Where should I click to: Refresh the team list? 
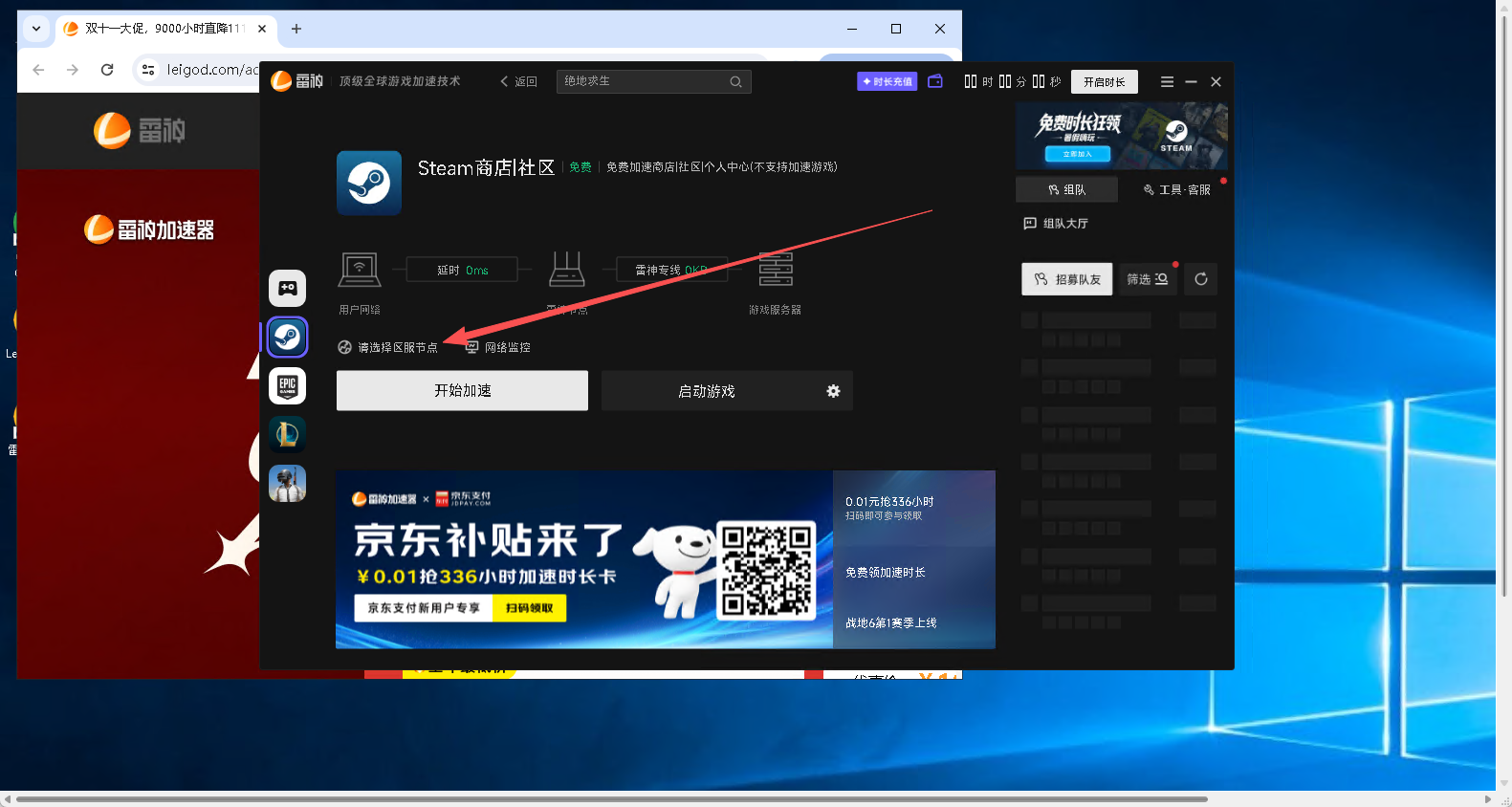(1200, 279)
